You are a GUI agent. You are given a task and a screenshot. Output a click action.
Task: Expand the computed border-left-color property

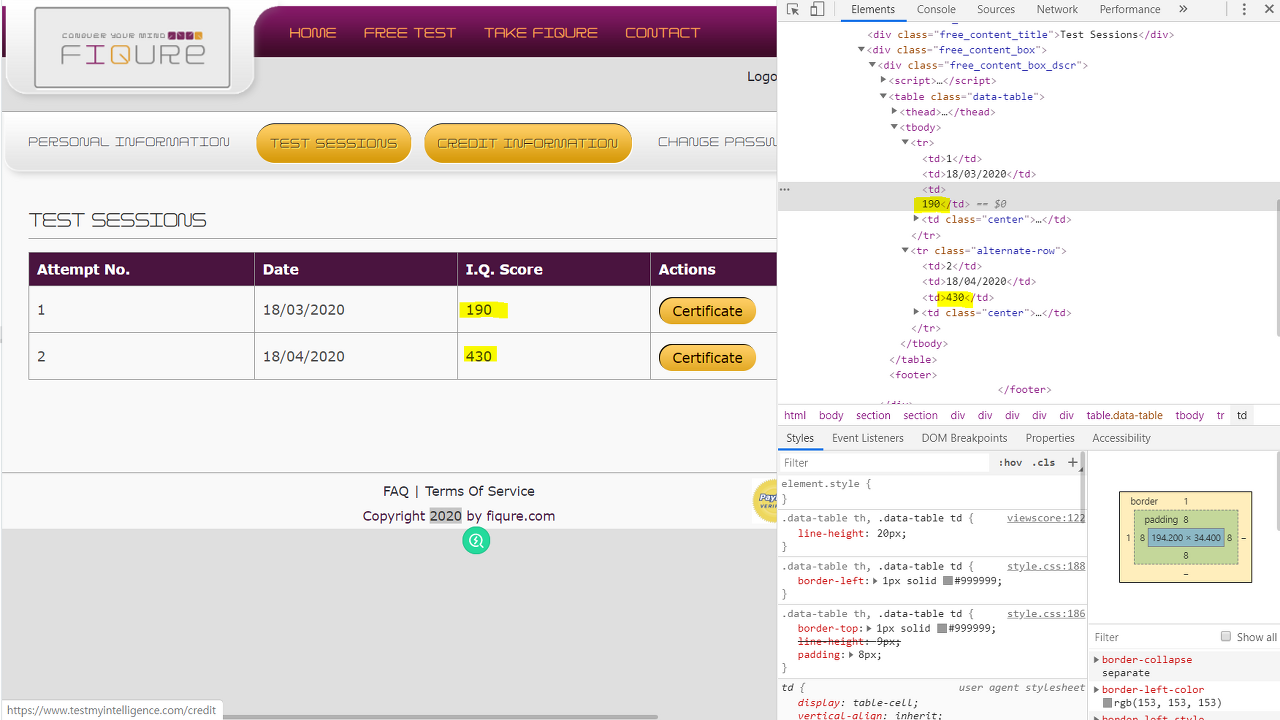1097,690
